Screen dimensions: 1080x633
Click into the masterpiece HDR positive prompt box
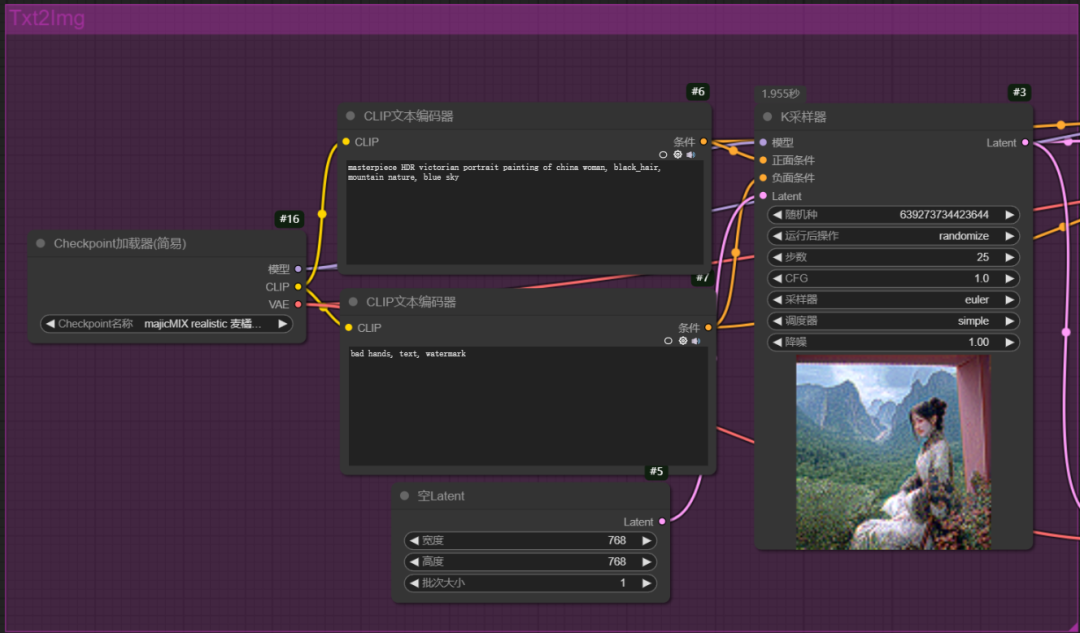[524, 212]
